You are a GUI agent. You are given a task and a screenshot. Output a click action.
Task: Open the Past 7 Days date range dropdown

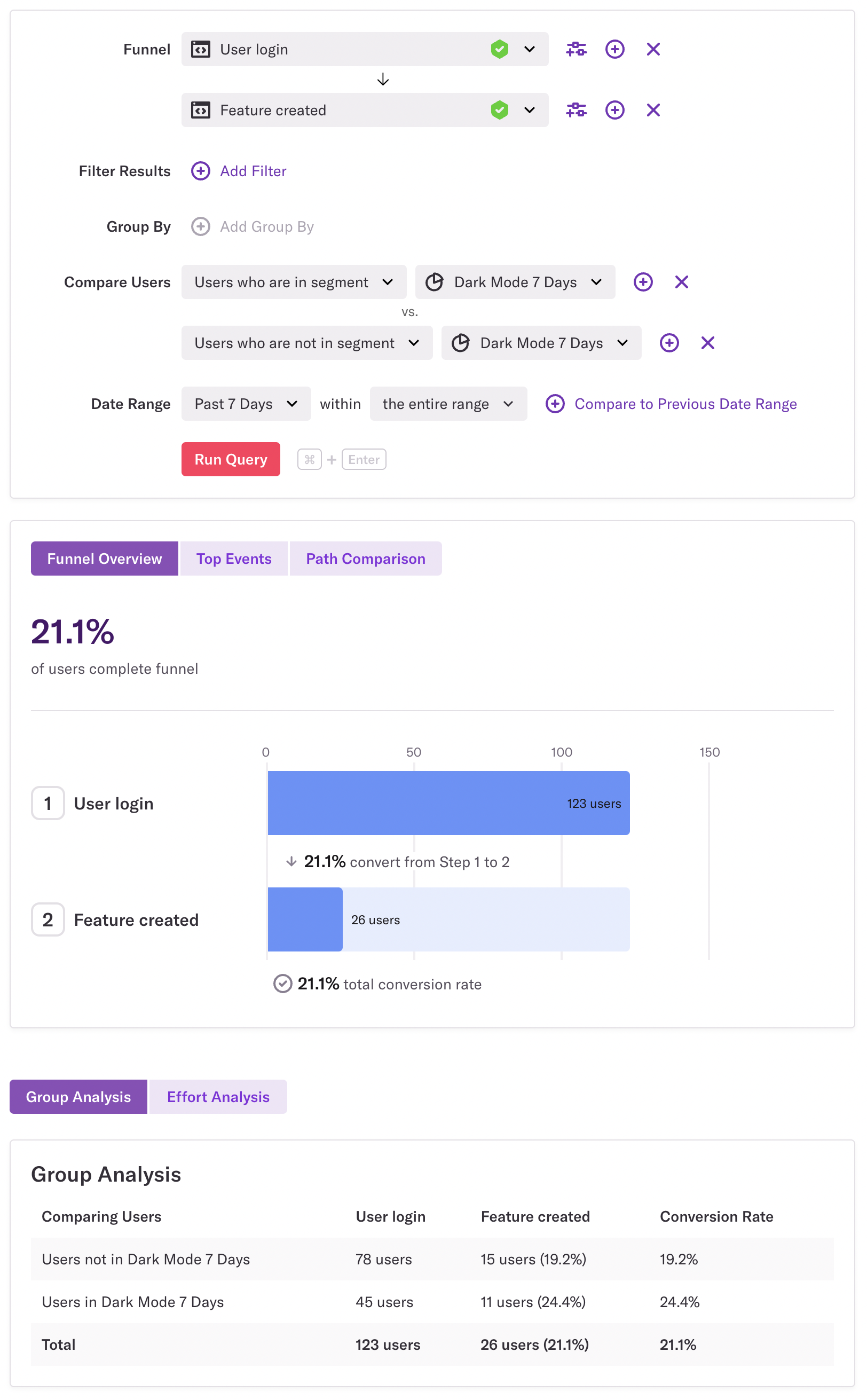click(x=246, y=404)
